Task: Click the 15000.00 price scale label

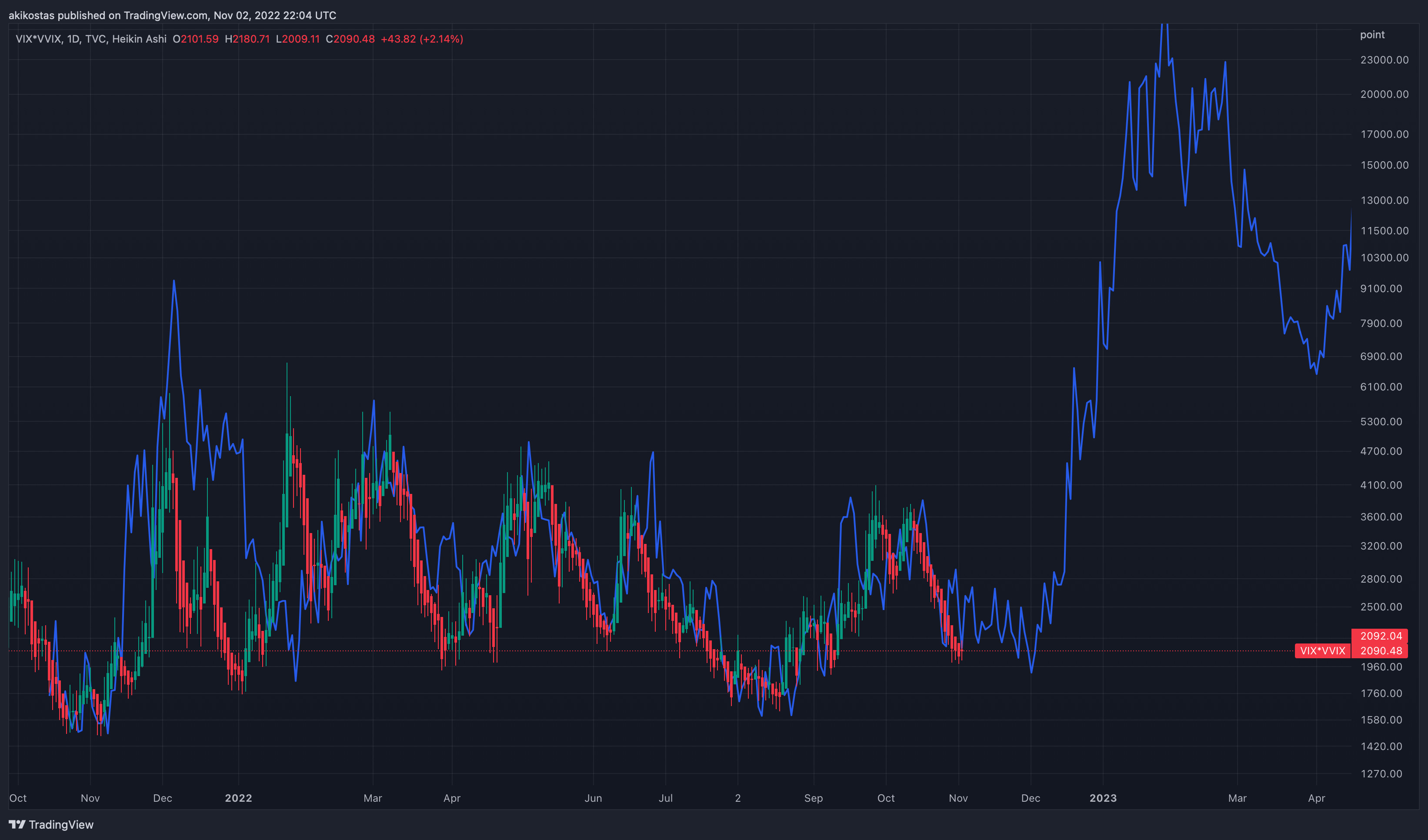Action: 1385,165
